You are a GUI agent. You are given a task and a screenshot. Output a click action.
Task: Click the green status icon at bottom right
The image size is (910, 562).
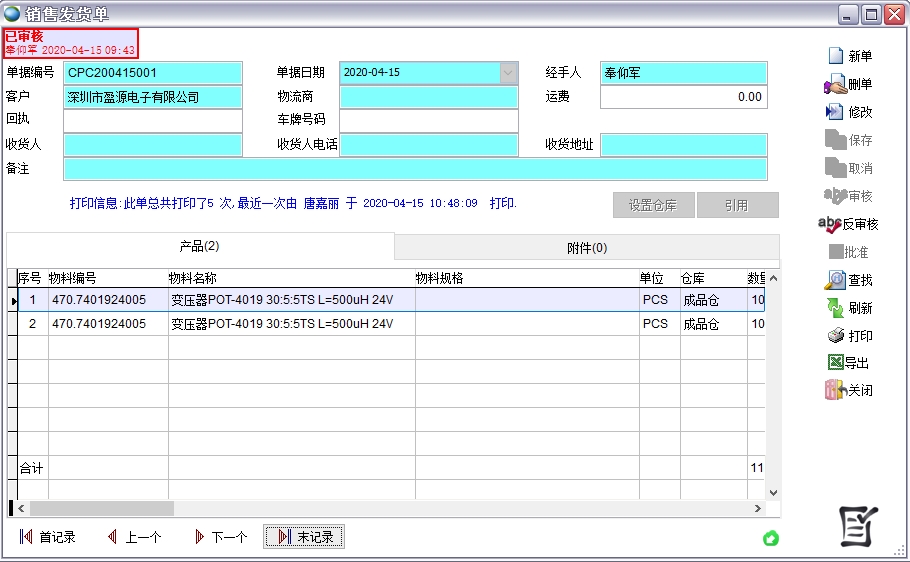pos(771,539)
